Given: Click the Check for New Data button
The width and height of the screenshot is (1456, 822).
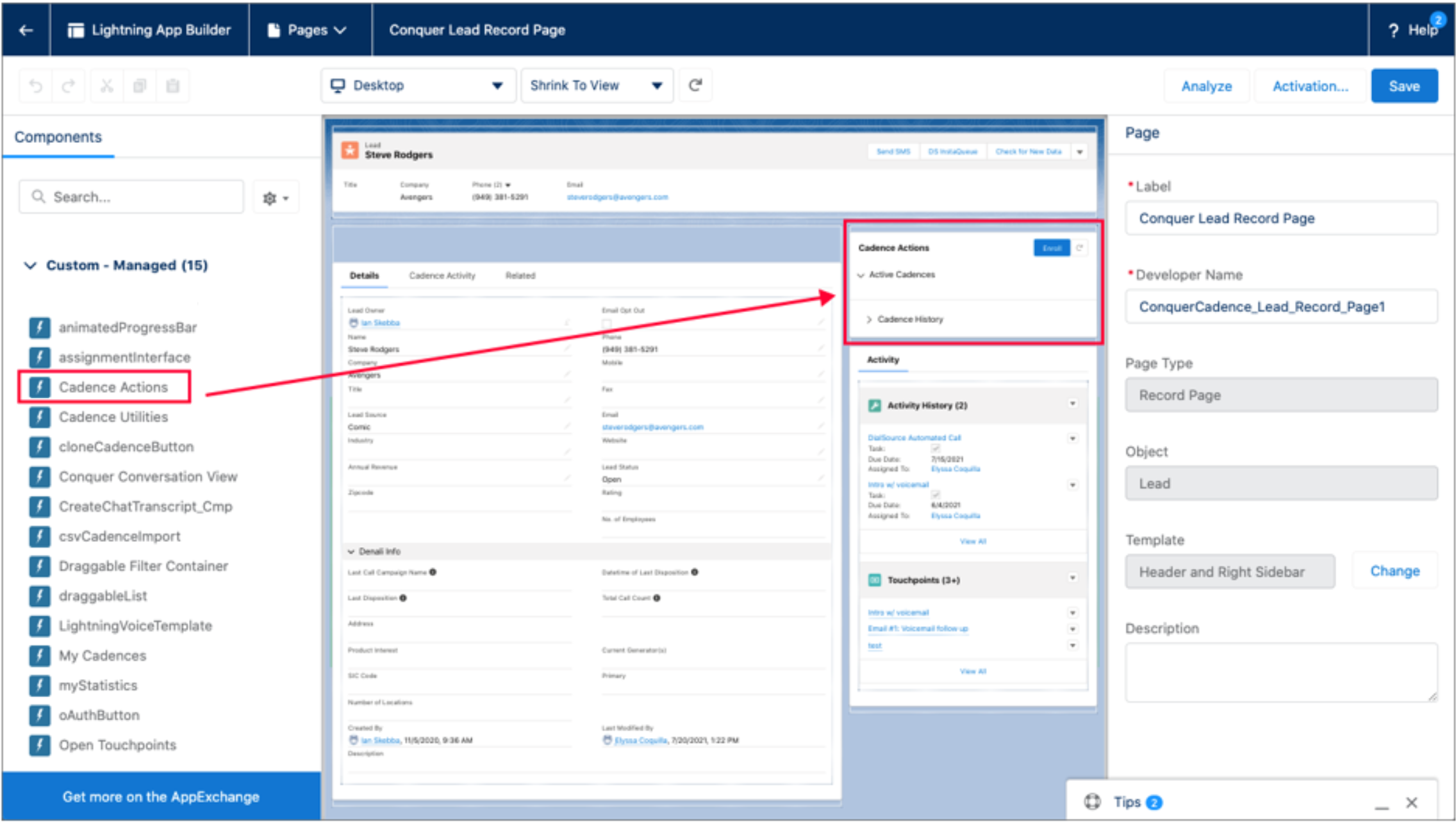Looking at the screenshot, I should pyautogui.click(x=1029, y=152).
